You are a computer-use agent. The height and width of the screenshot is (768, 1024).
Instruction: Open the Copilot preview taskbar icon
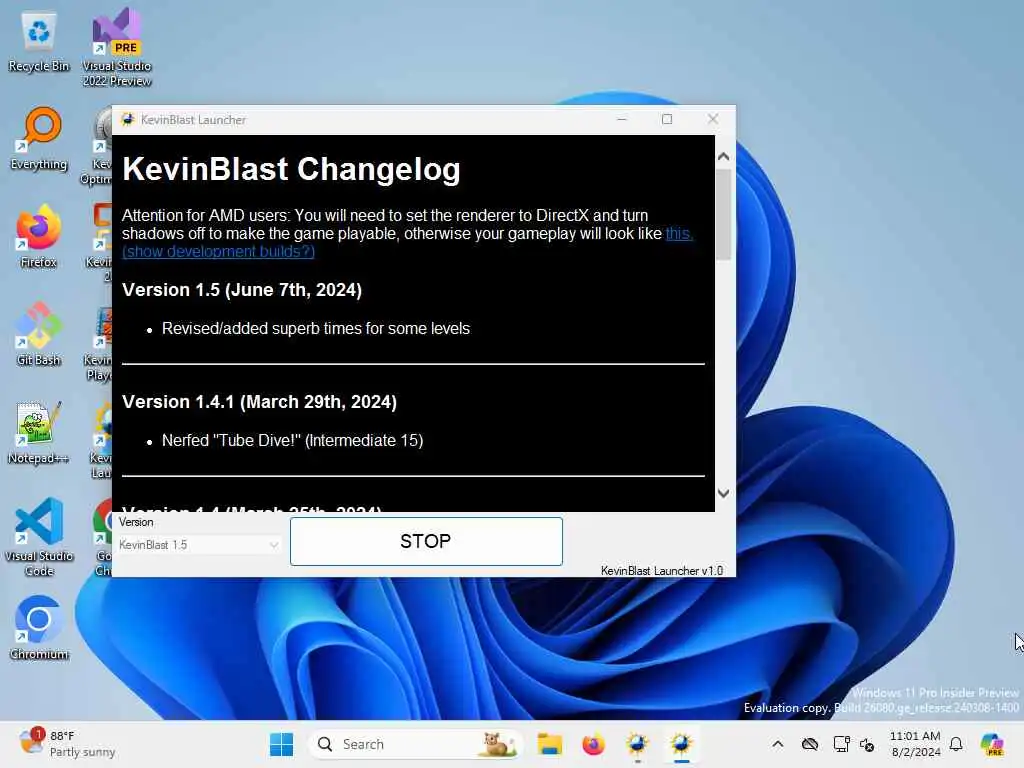[992, 744]
